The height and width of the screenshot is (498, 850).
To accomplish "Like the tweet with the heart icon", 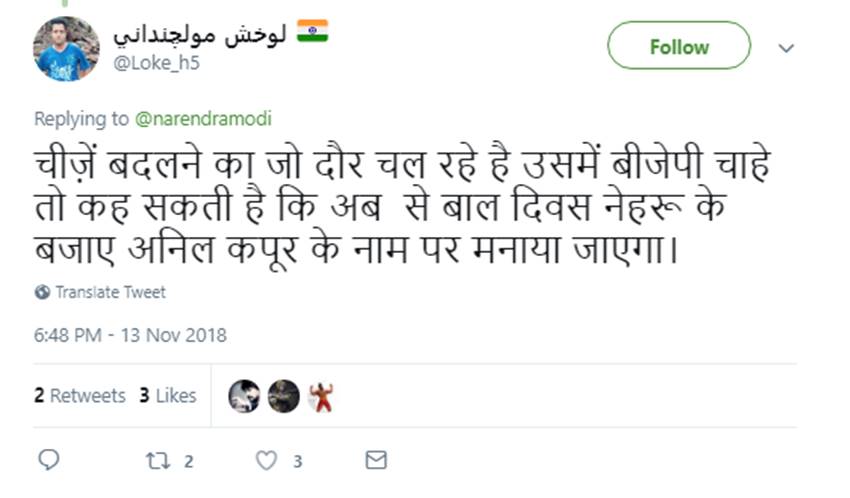I will click(266, 460).
